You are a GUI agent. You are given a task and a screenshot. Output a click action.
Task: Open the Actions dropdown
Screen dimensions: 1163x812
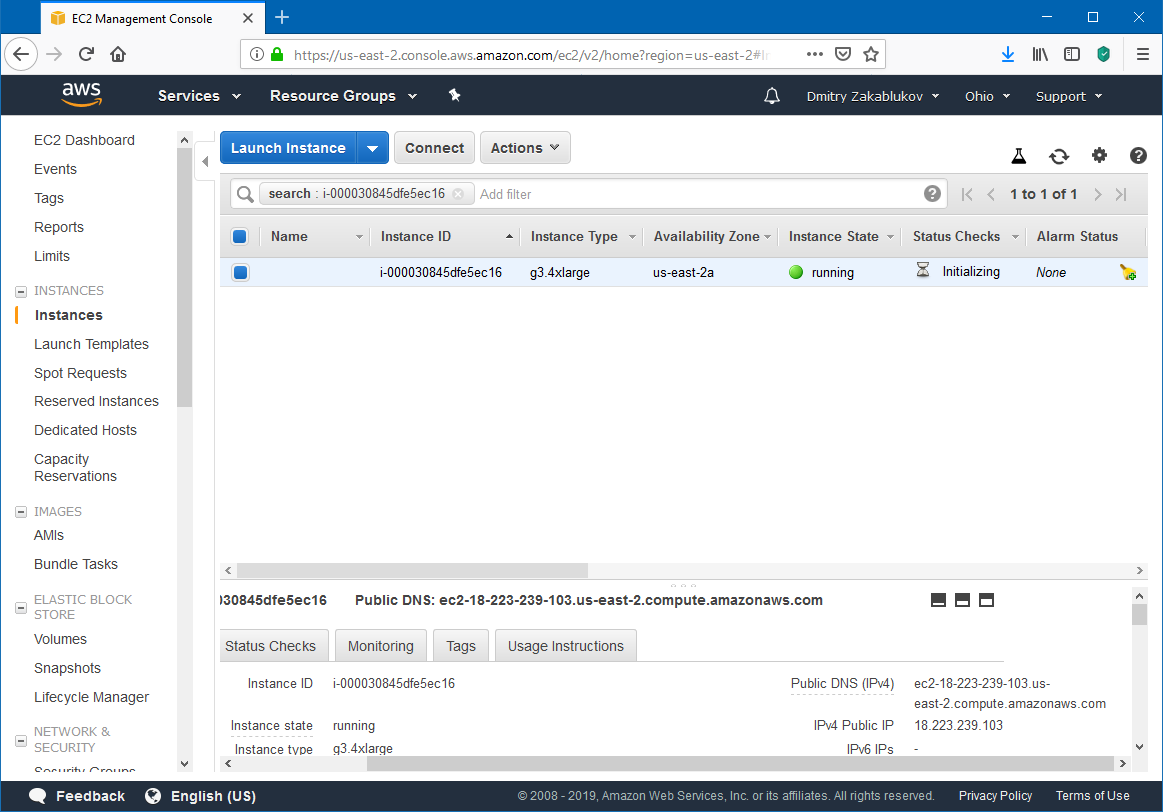[x=525, y=148]
